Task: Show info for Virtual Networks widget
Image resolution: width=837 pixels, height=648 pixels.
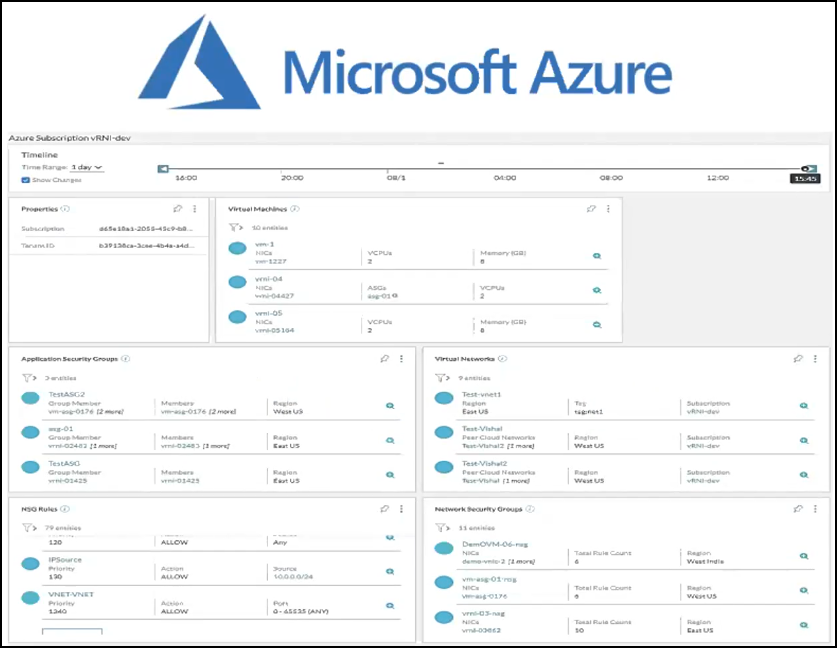Action: 502,359
